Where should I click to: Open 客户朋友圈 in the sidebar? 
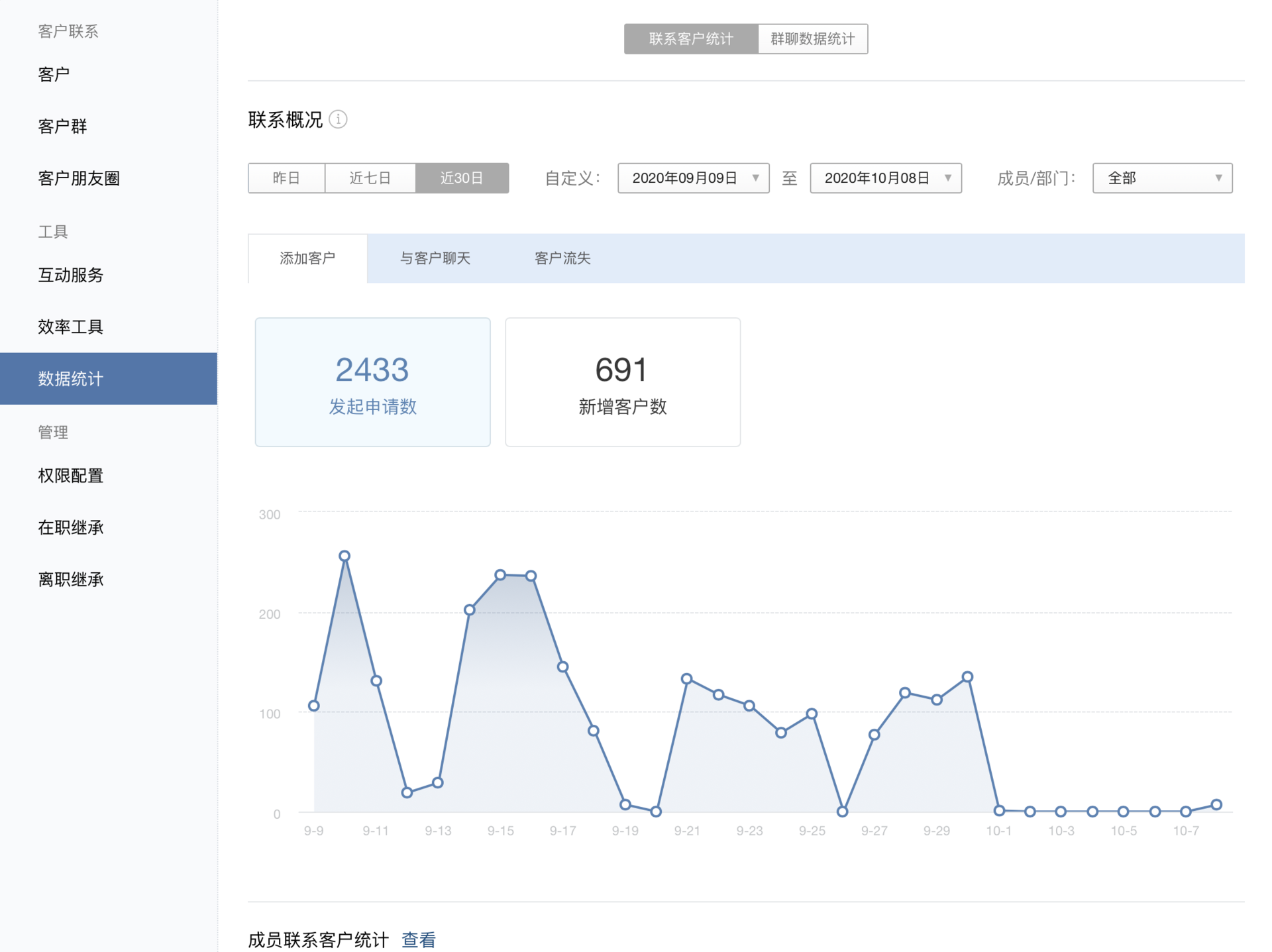click(79, 178)
